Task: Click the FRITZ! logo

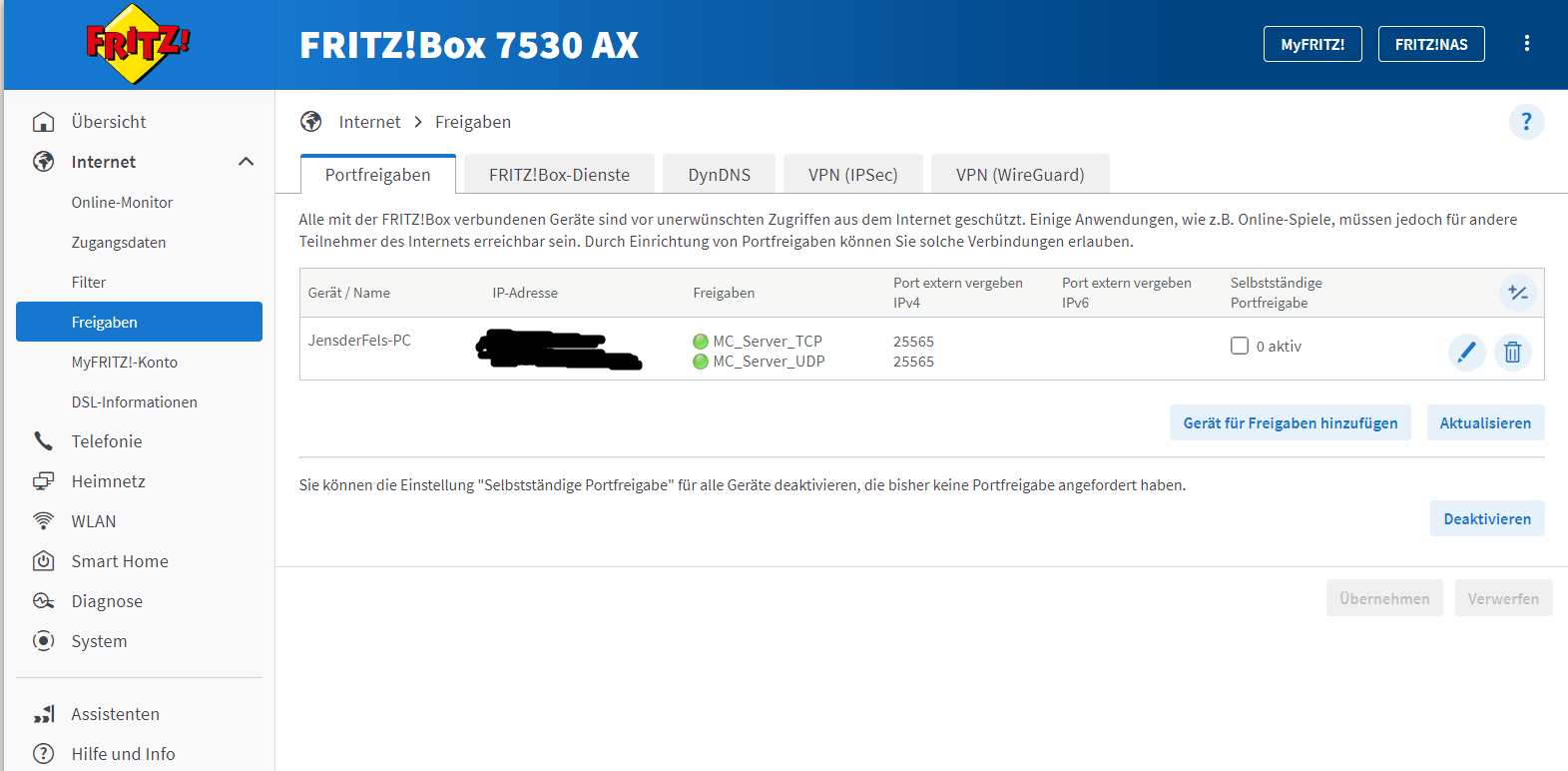Action: [x=138, y=44]
